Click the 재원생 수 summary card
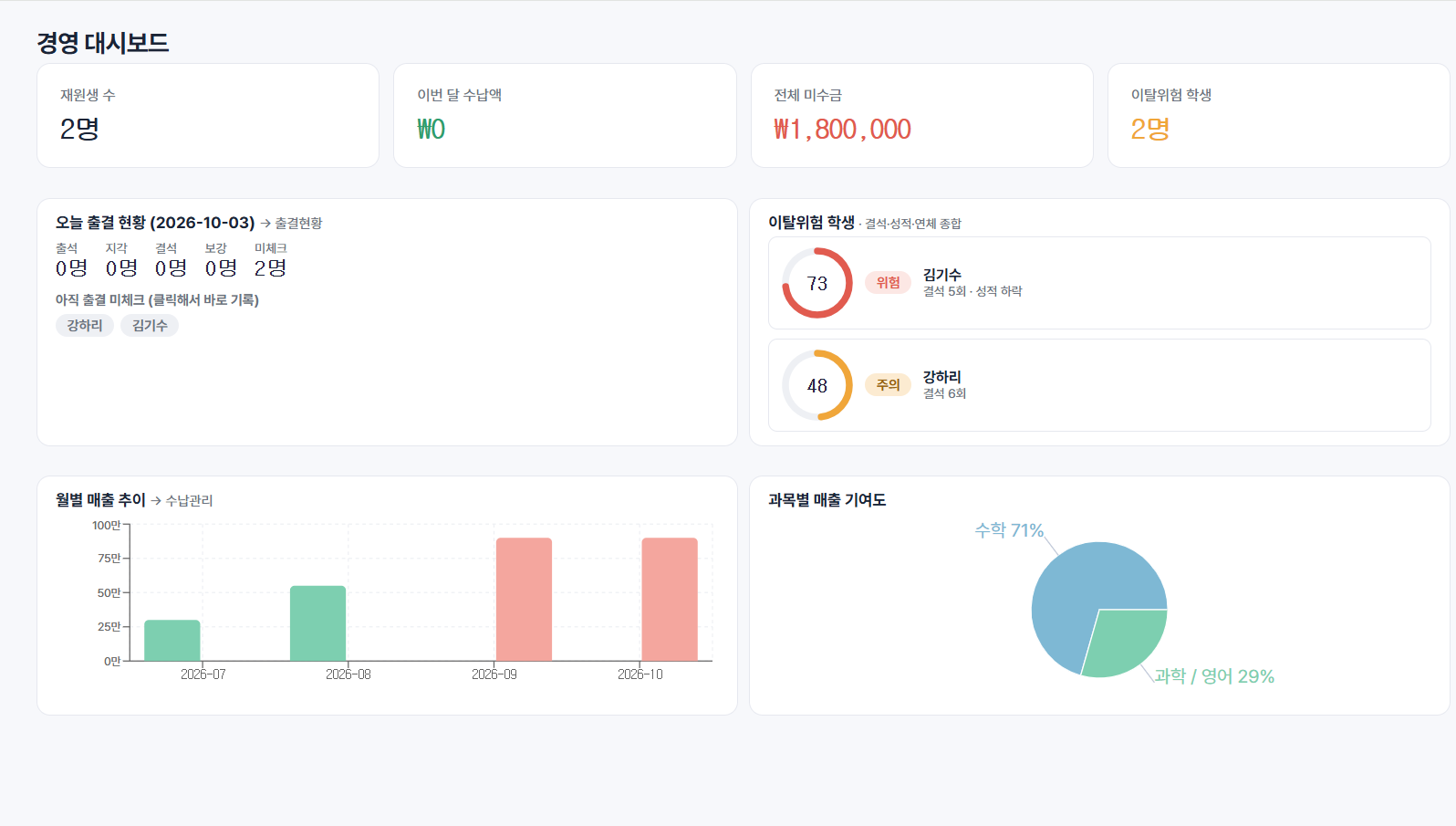 208,116
